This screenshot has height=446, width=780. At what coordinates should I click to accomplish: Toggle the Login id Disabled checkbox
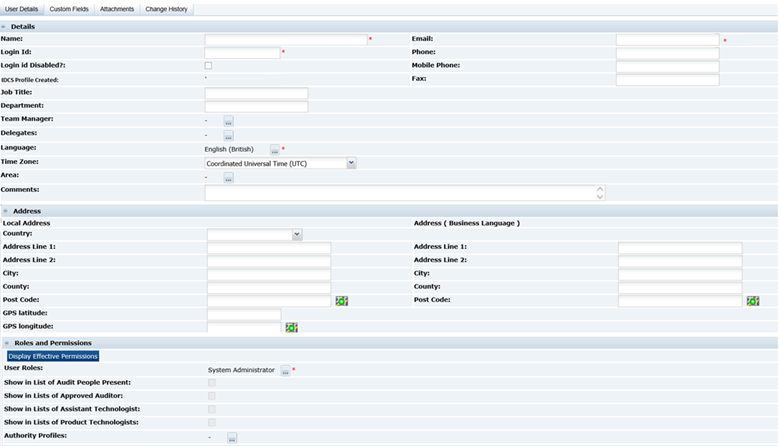[208, 66]
